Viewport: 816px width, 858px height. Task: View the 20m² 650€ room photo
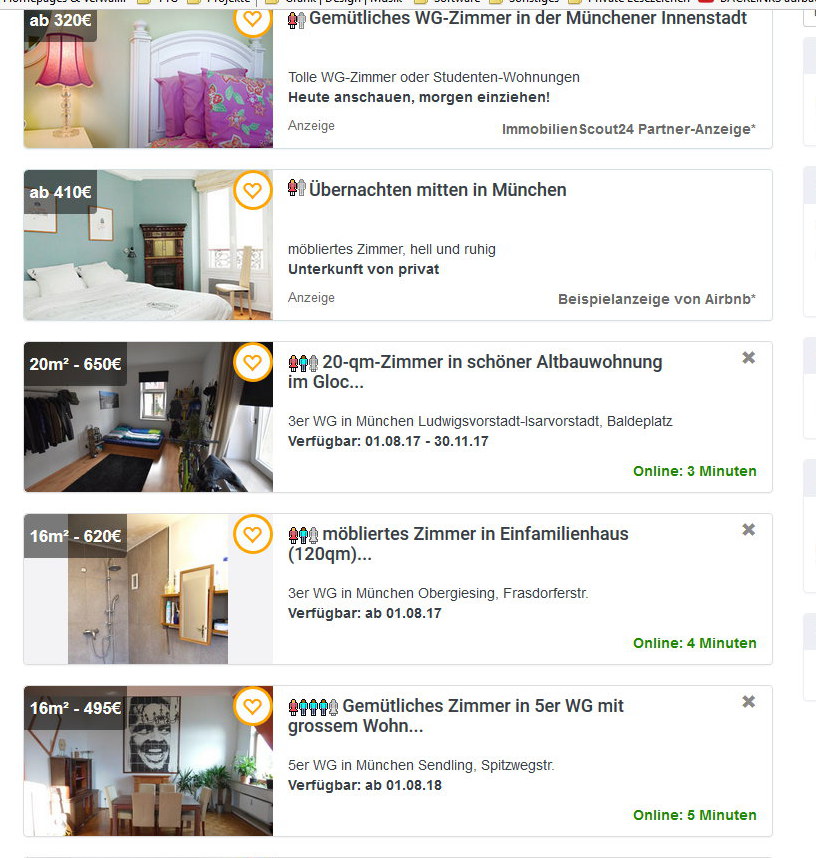coord(148,417)
